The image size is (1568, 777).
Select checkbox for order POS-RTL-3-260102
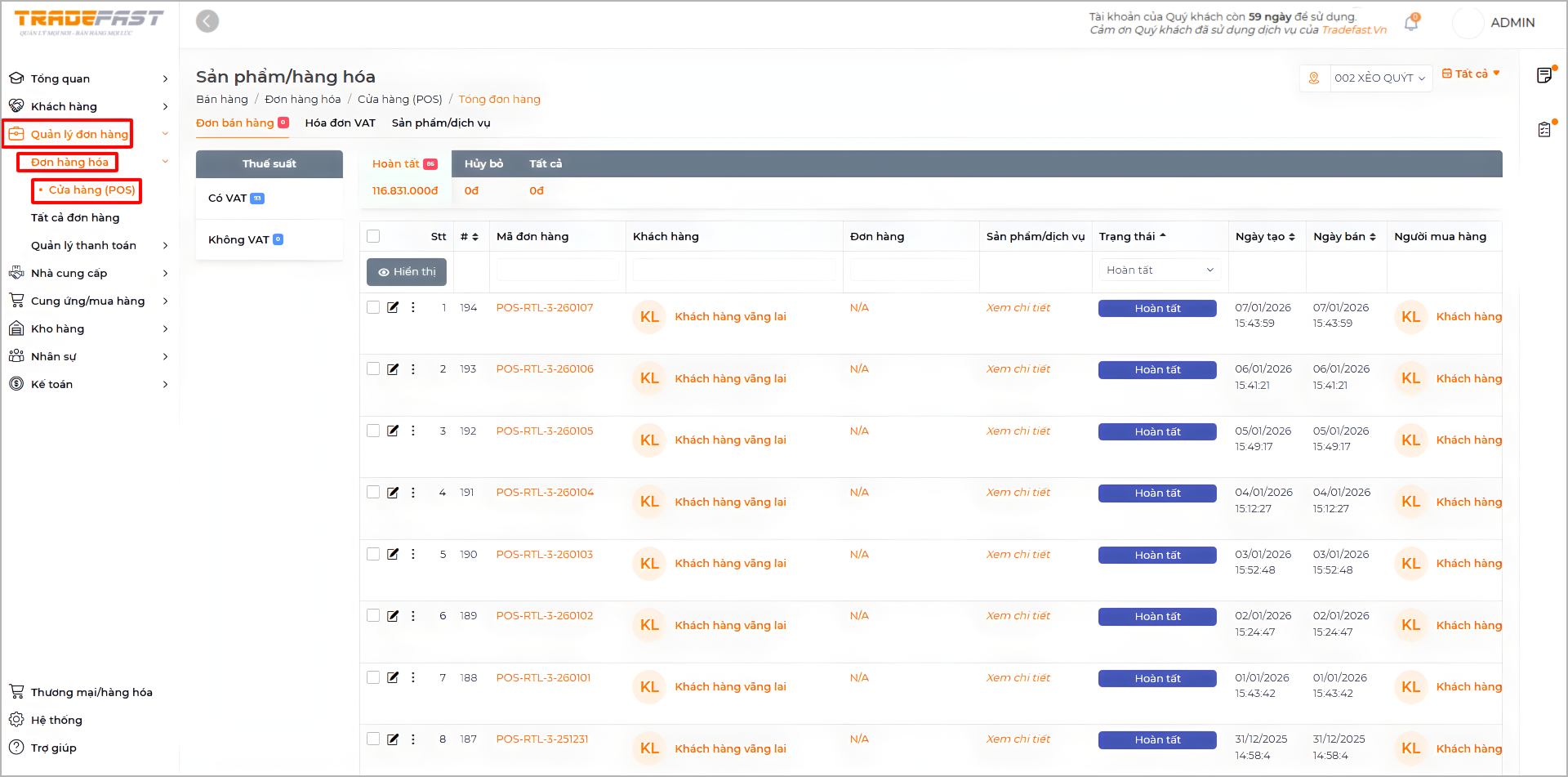coord(373,616)
